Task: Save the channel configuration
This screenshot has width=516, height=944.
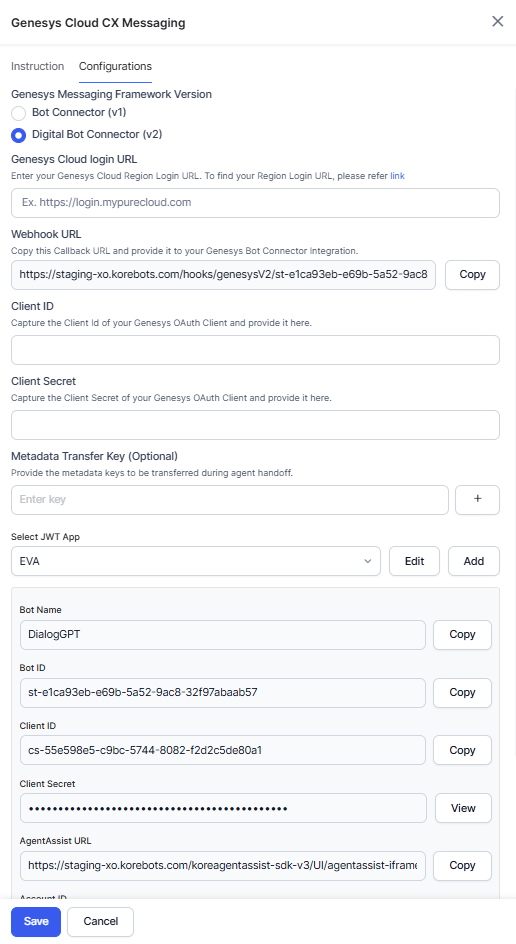Action: click(36, 922)
